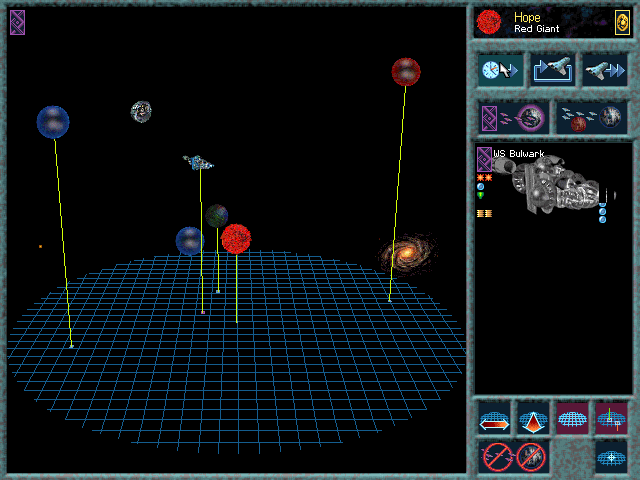
Task: Click the orange engine bars icon on WS Bulwark
Action: point(484,213)
